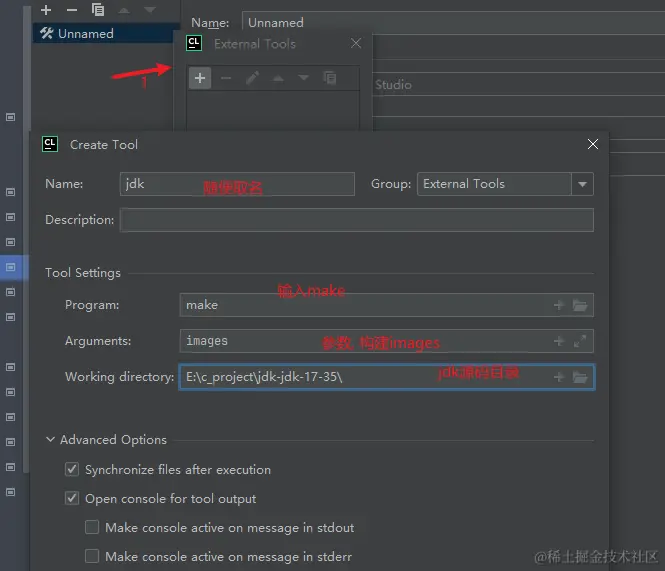Viewport: 665px width, 571px height.
Task: Click the Arguments field containing images
Action: [386, 341]
